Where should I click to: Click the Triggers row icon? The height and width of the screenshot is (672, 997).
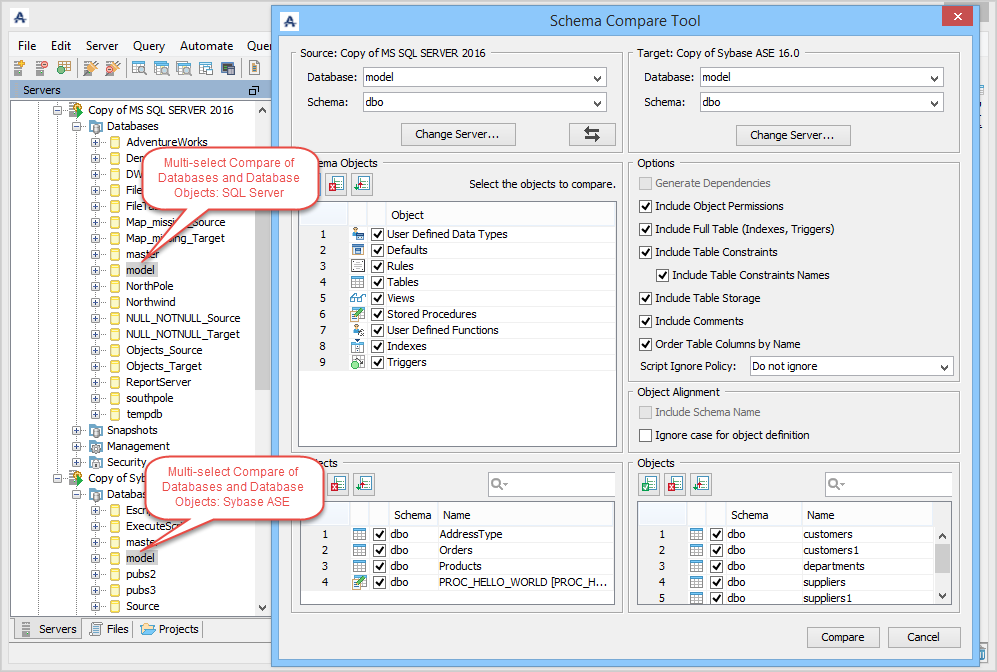coord(358,362)
